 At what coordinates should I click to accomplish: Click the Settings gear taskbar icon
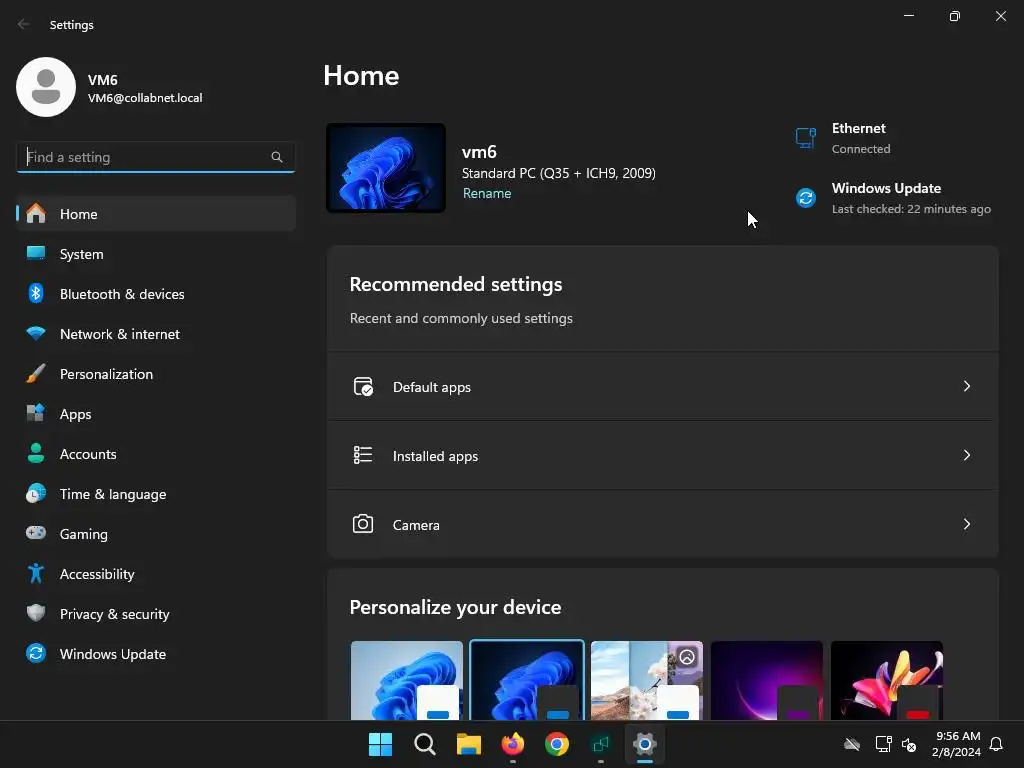click(645, 744)
